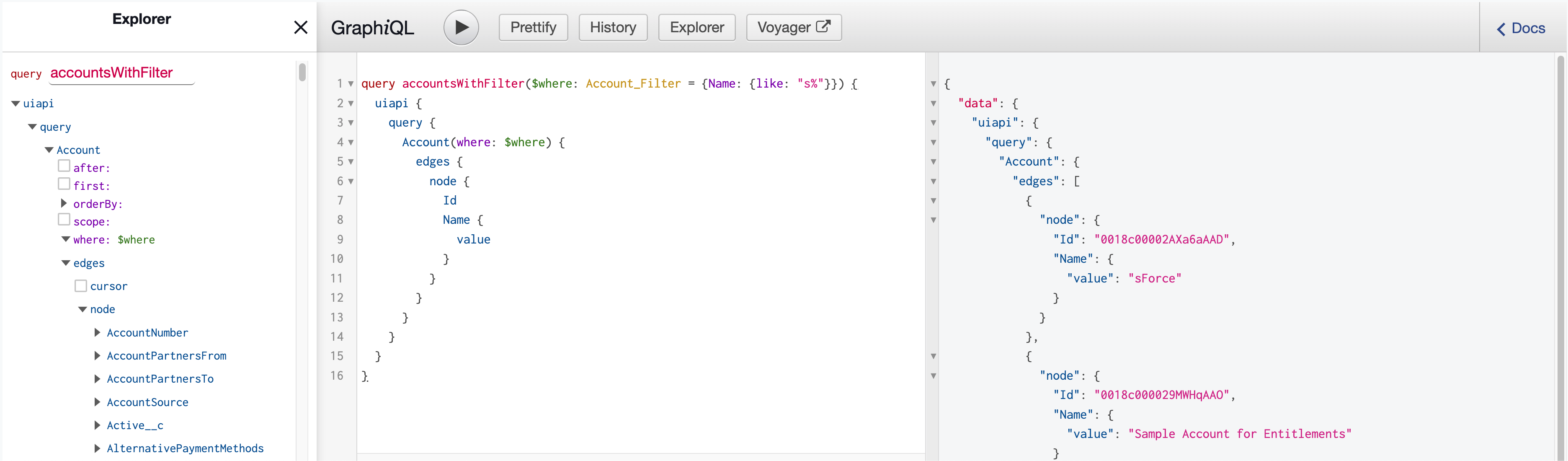The height and width of the screenshot is (461, 1568).
Task: Close the Explorer panel with the X
Action: (x=301, y=27)
